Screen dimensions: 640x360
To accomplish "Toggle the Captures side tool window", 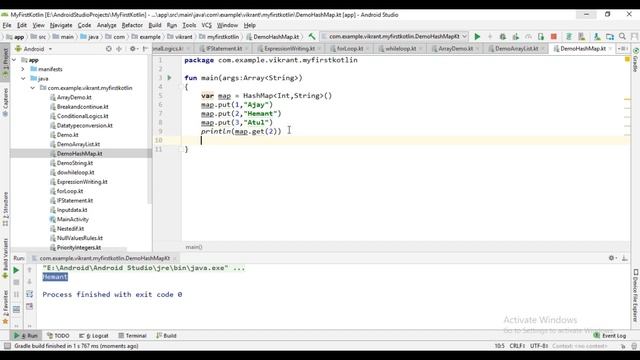I will [x=5, y=102].
